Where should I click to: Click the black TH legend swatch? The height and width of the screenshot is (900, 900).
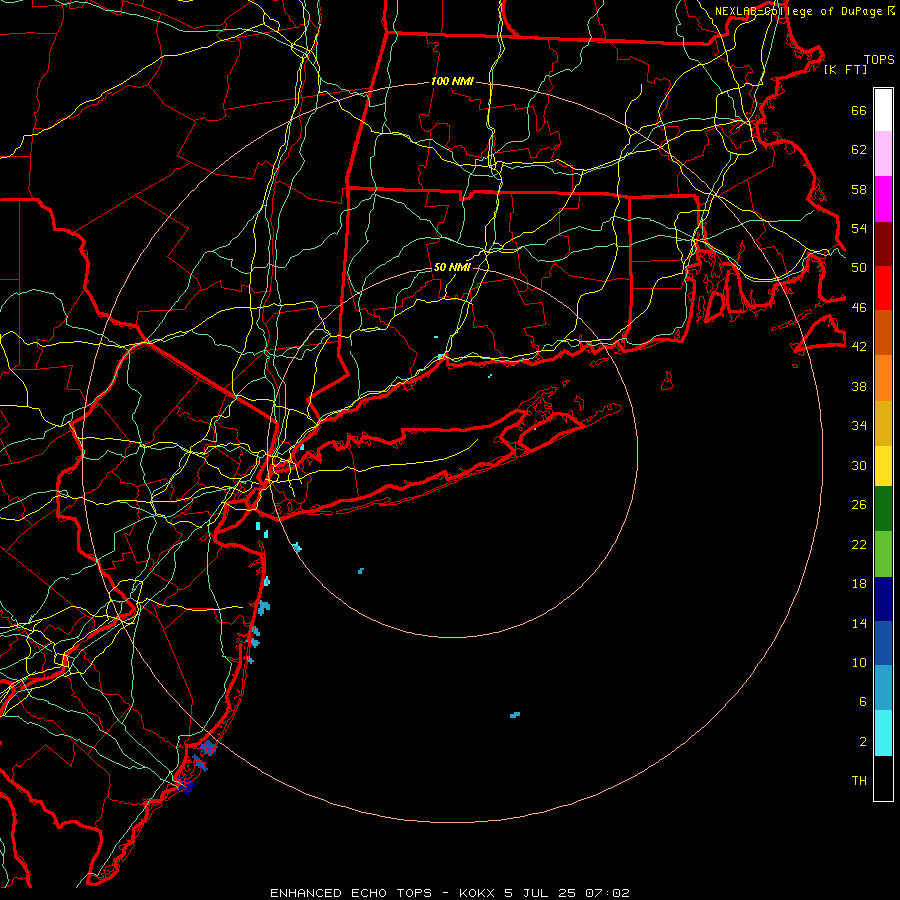click(883, 778)
